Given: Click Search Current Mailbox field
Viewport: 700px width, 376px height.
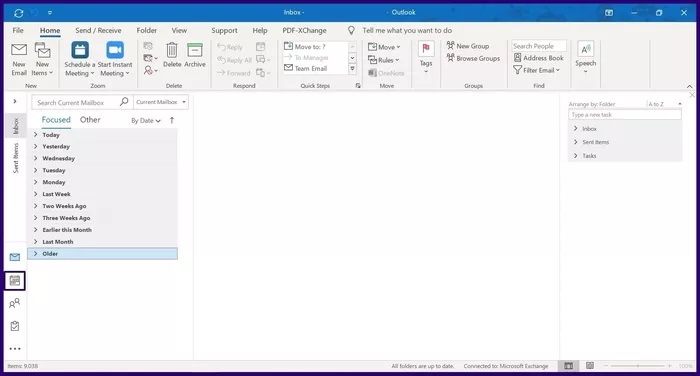Looking at the screenshot, I should [x=75, y=102].
